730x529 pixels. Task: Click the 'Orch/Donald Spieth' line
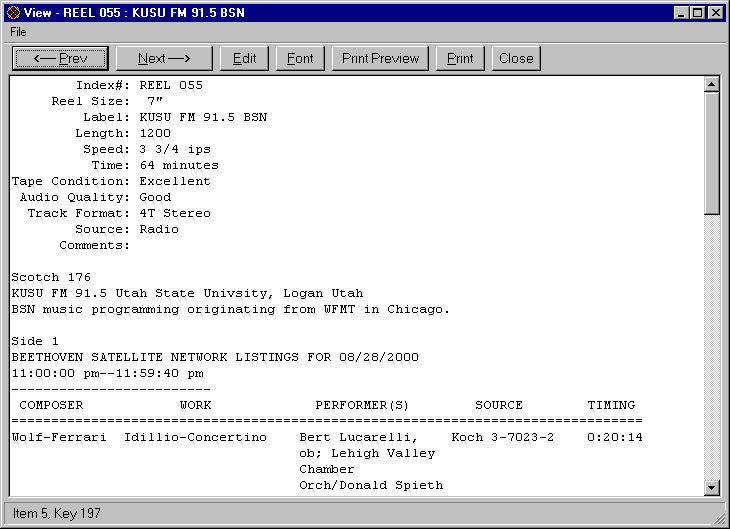point(371,485)
